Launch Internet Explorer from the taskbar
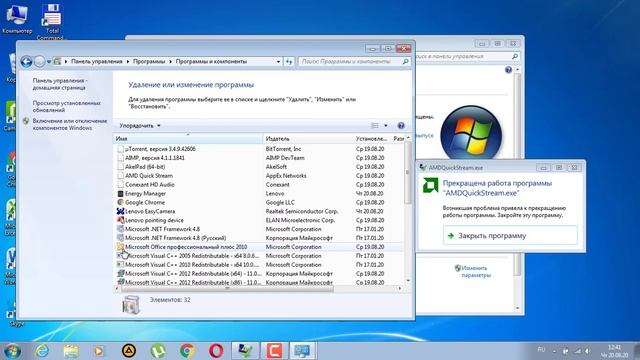 [x=42, y=351]
